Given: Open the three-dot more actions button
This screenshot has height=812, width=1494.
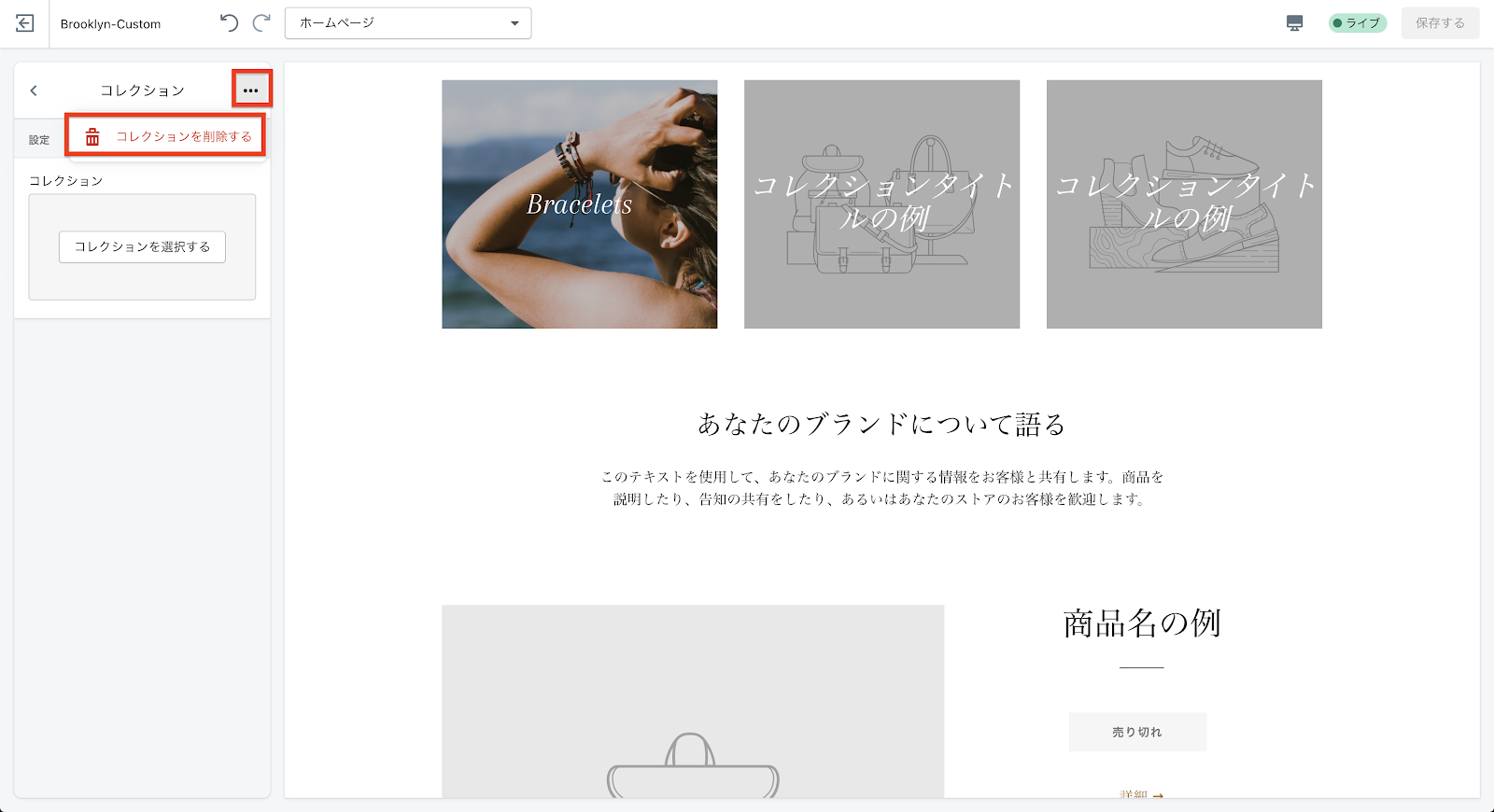Looking at the screenshot, I should click(x=250, y=90).
